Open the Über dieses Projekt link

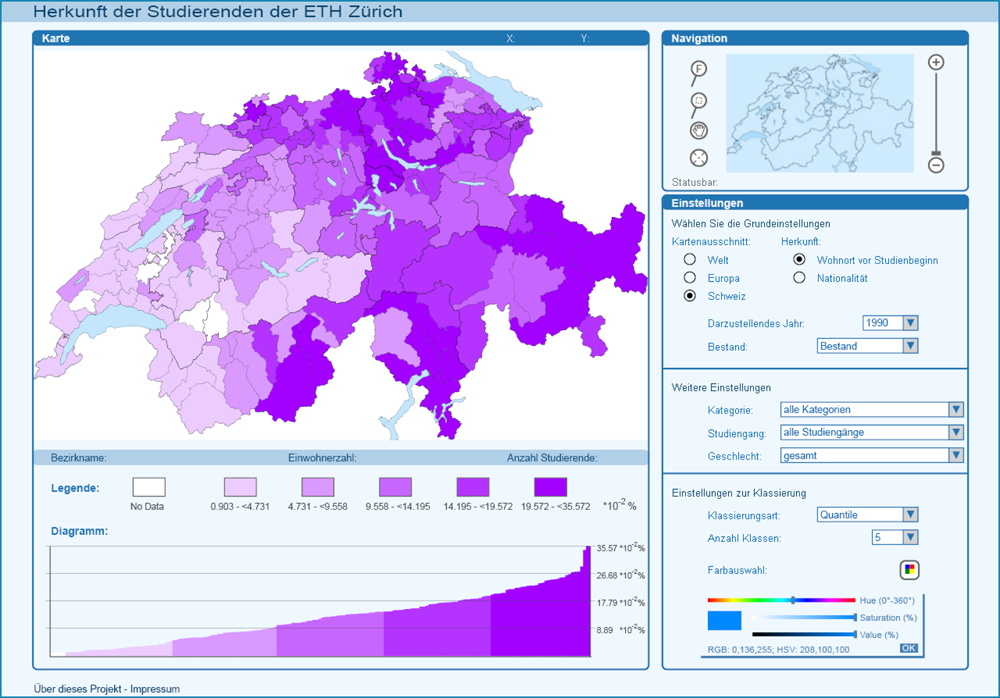78,689
